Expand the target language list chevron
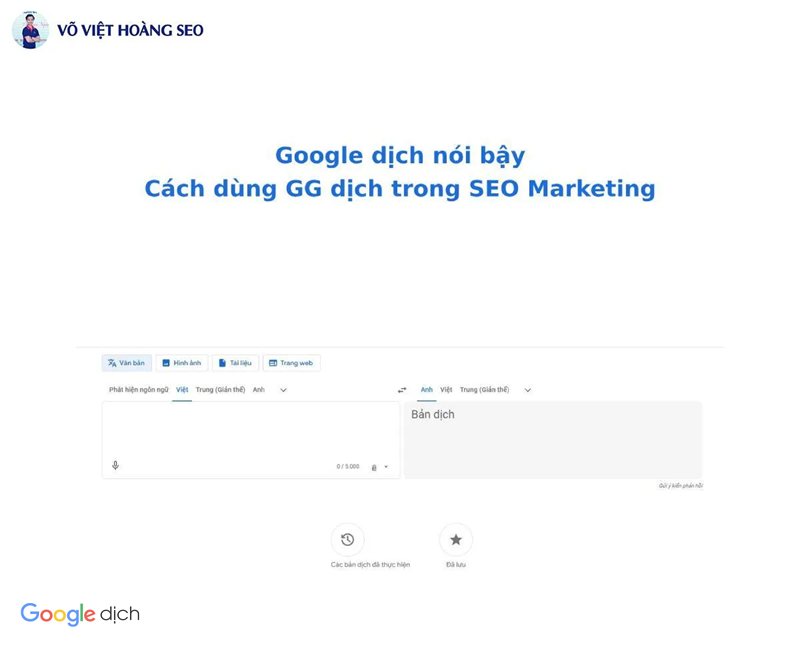Screen dimensions: 800x647 528,390
